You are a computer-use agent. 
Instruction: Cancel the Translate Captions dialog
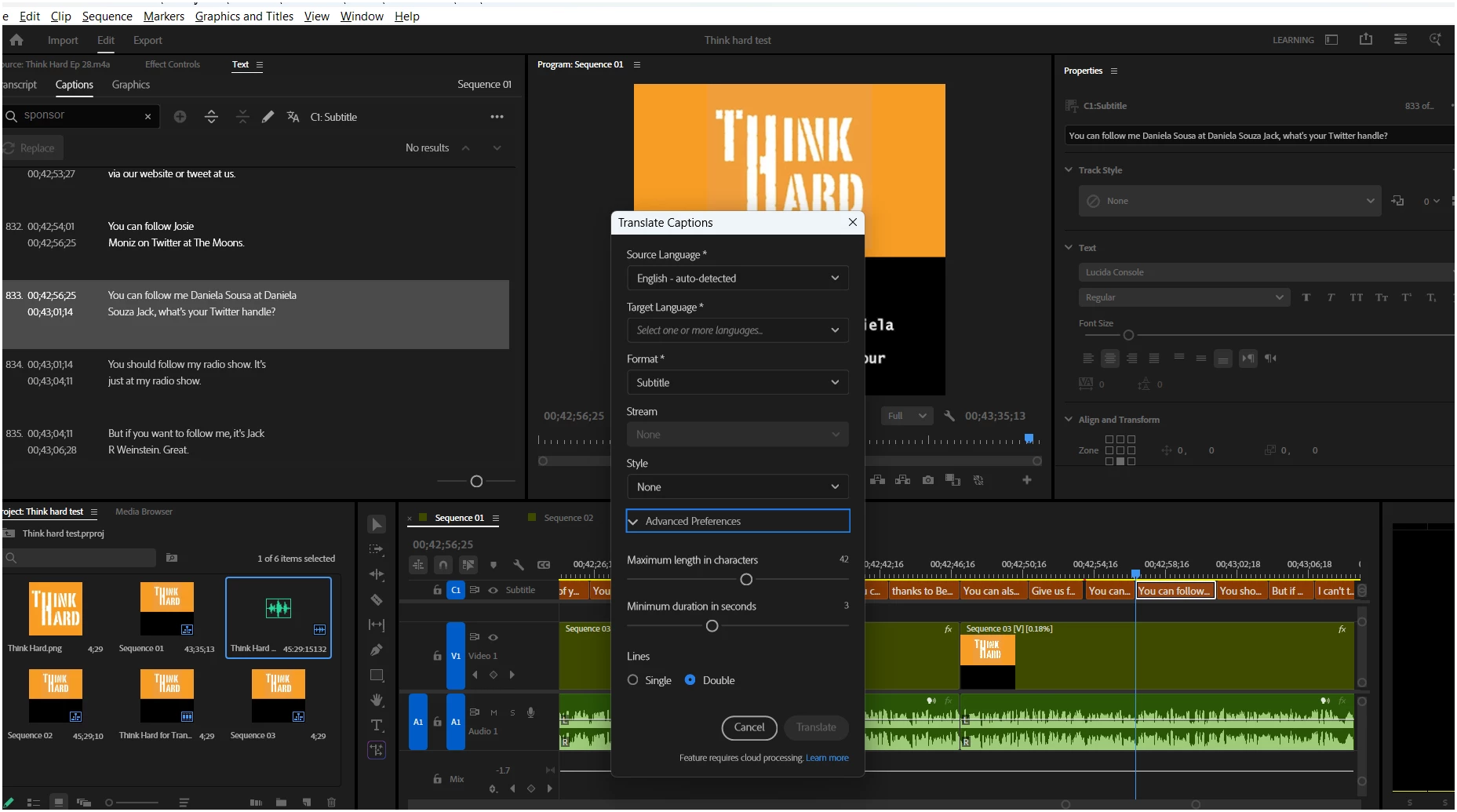coord(749,727)
